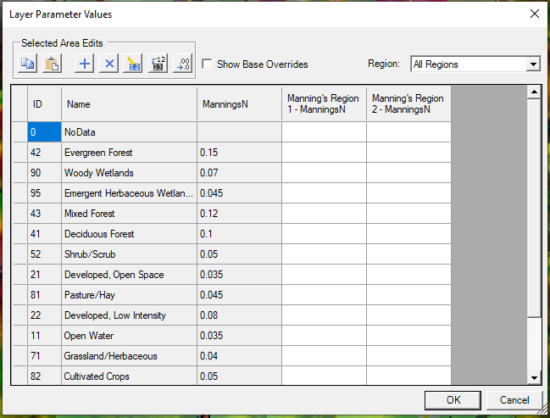This screenshot has width=550, height=418.
Task: Click the Developed, Low Intensity name cell
Action: click(x=129, y=315)
